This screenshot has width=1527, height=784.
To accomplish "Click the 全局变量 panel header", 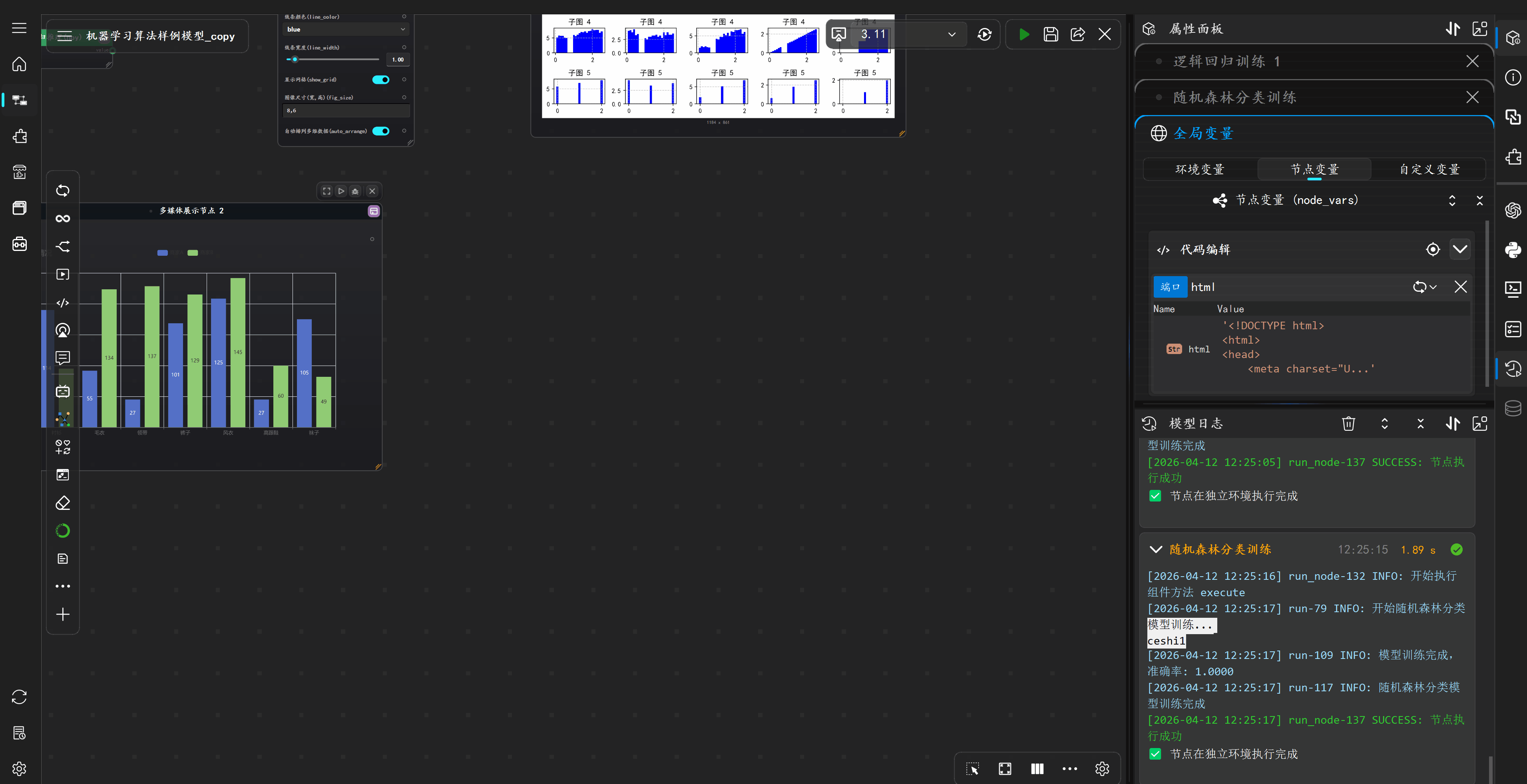I will (1314, 133).
